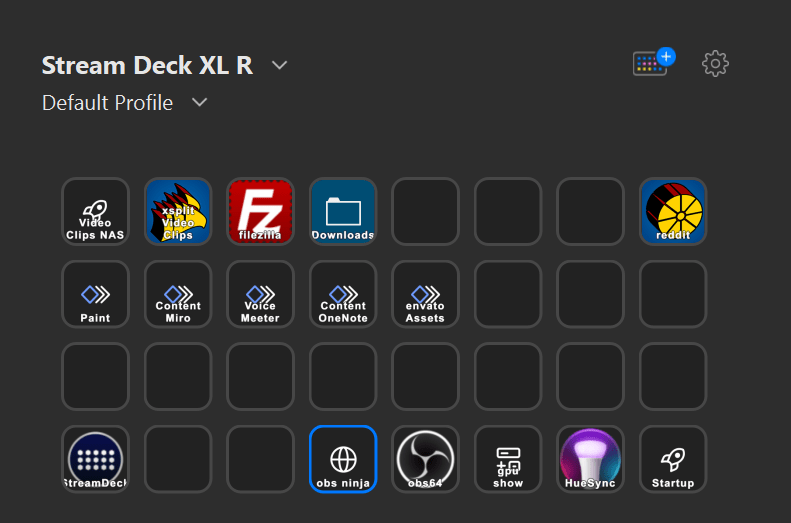This screenshot has width=791, height=523.
Task: Choose the gpu show key
Action: coord(508,459)
